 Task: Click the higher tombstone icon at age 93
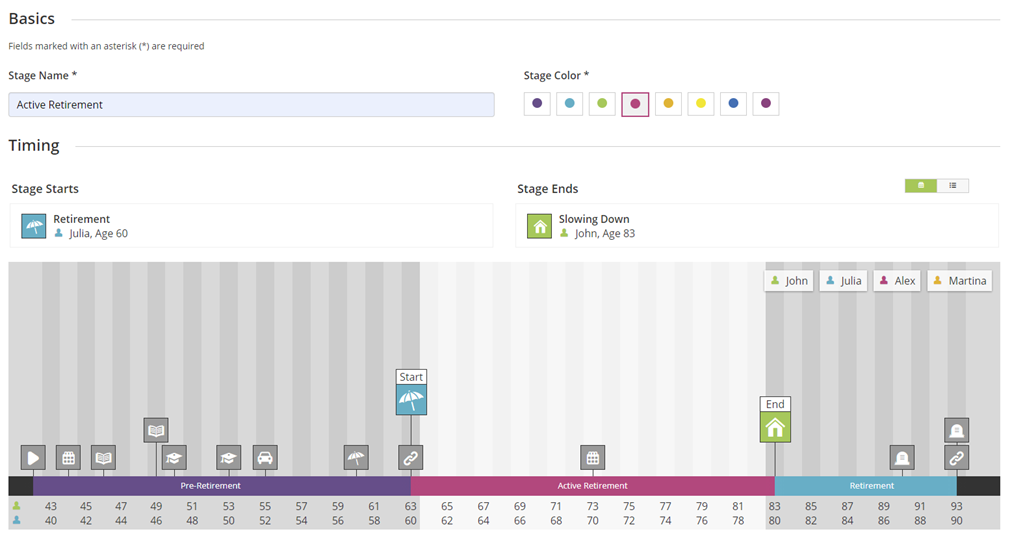(956, 430)
